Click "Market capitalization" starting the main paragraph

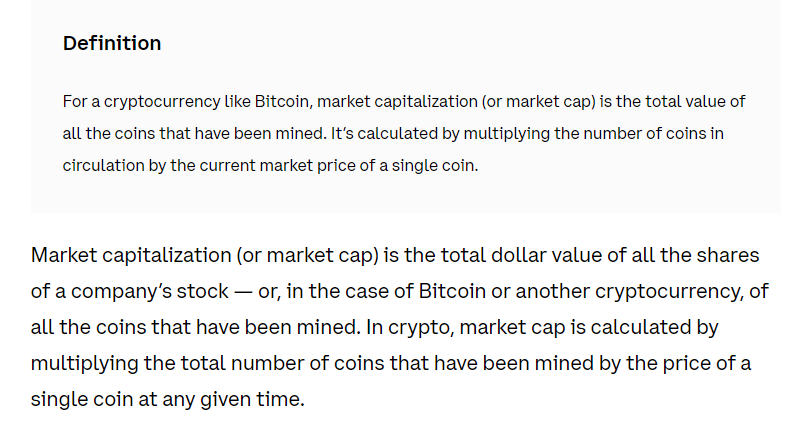131,255
